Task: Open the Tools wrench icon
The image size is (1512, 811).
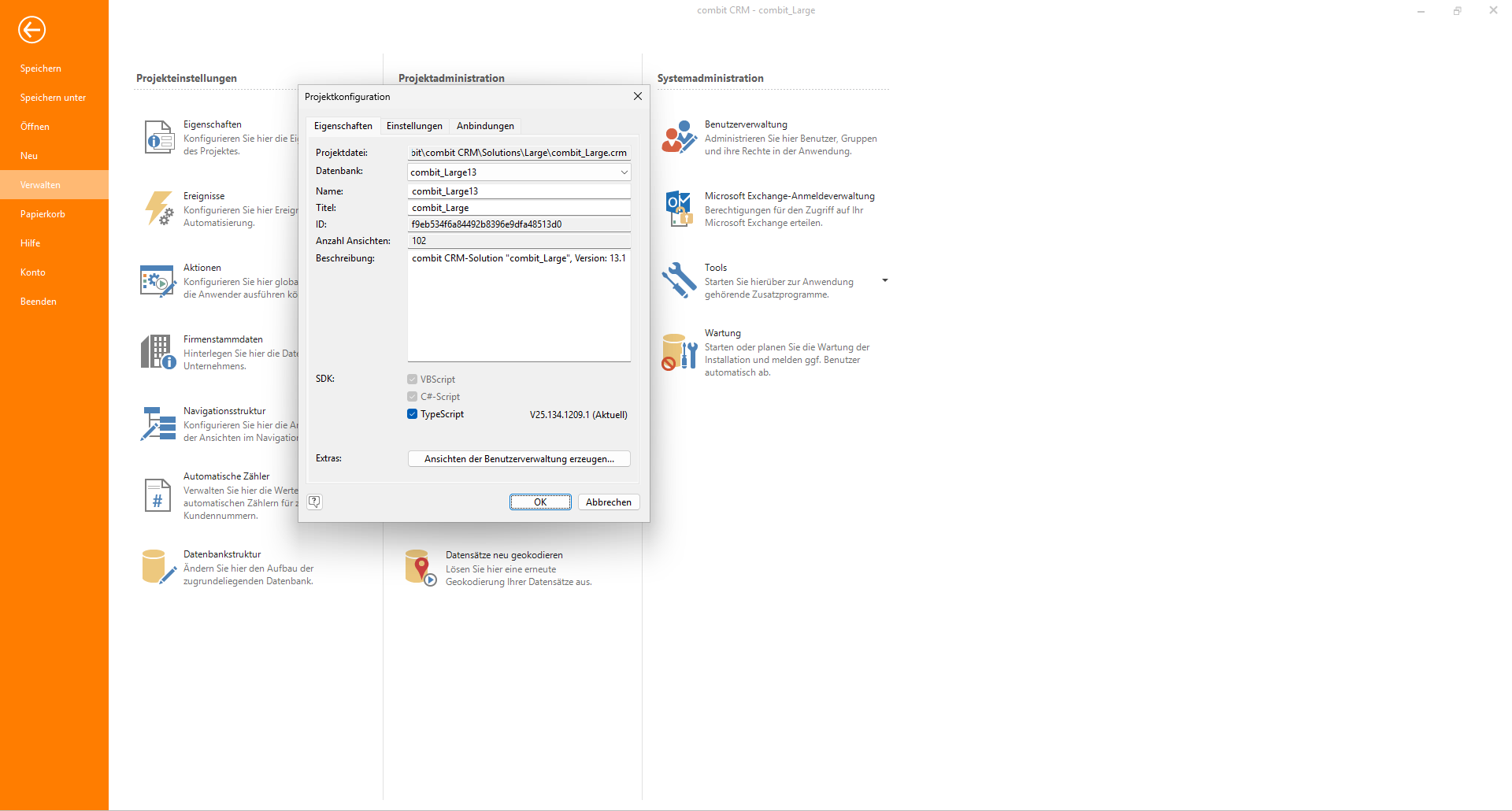Action: 678,280
